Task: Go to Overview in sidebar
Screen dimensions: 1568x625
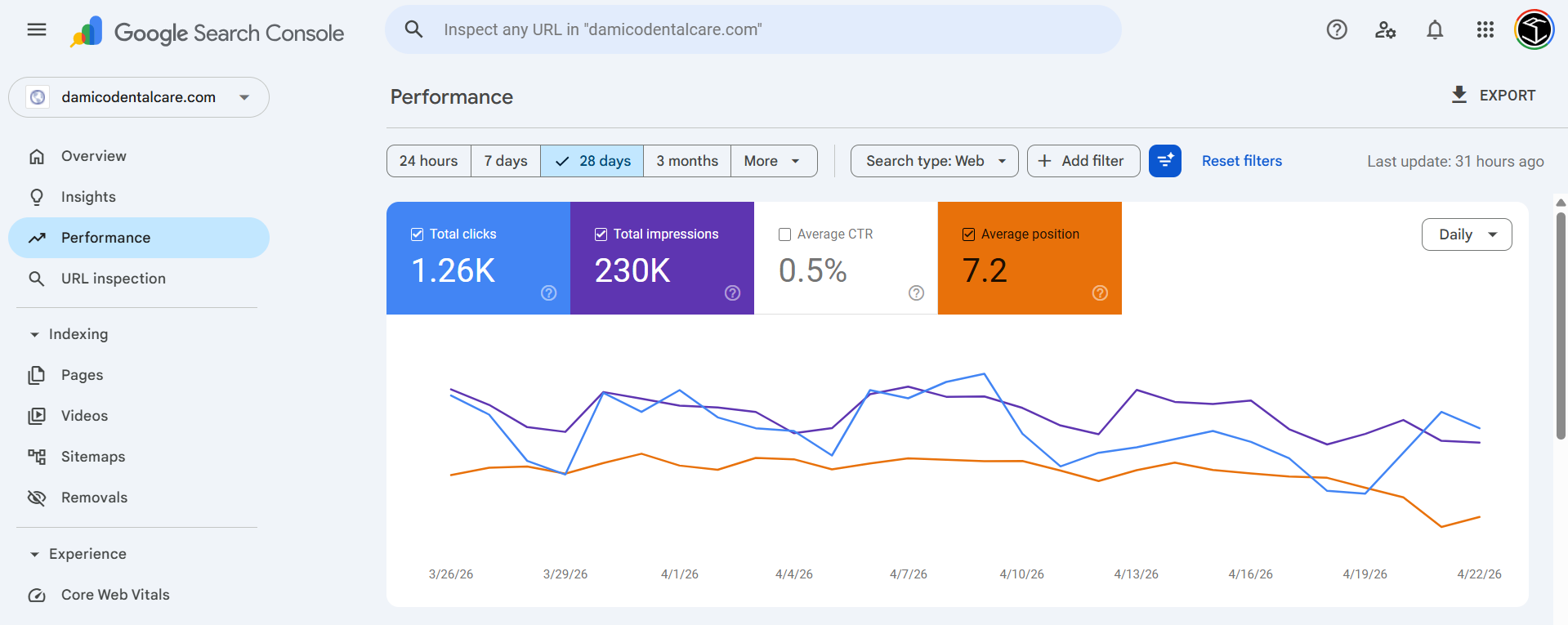Action: (139, 156)
